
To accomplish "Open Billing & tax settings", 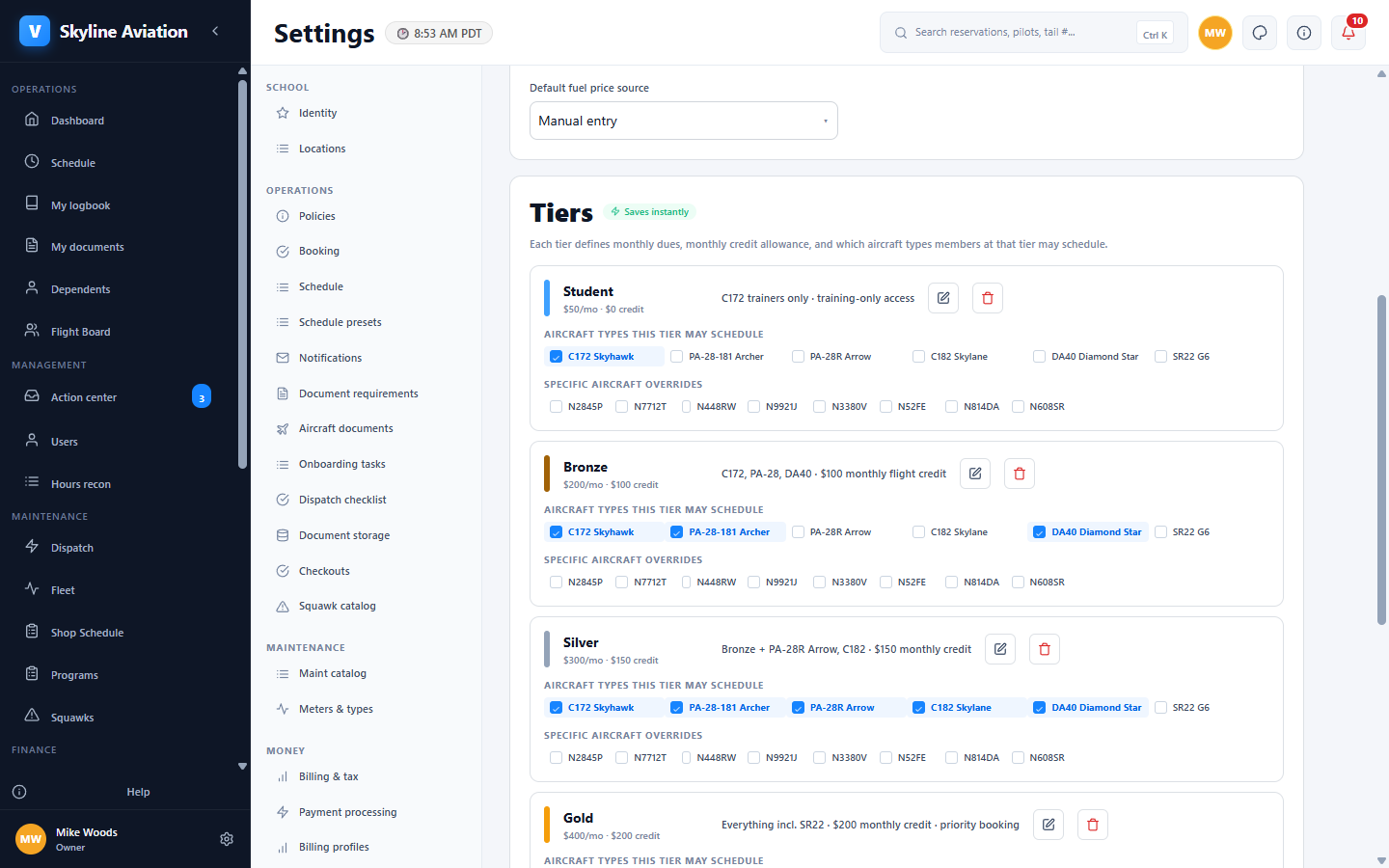I will [367, 776].
